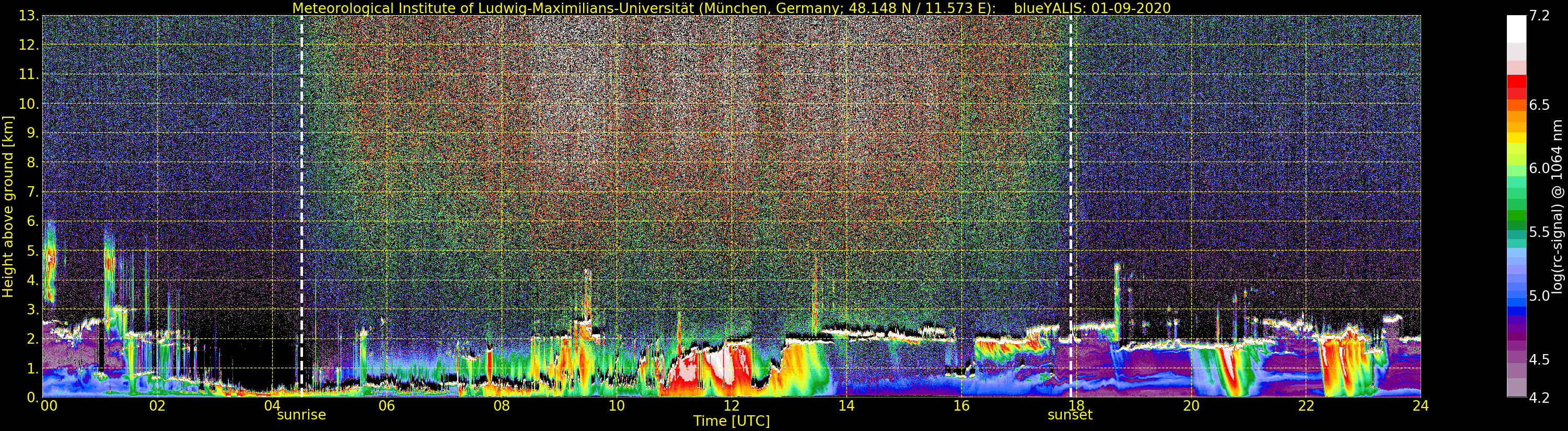Click the sunrise label below the time axis
This screenshot has width=1568, height=431.
[301, 415]
